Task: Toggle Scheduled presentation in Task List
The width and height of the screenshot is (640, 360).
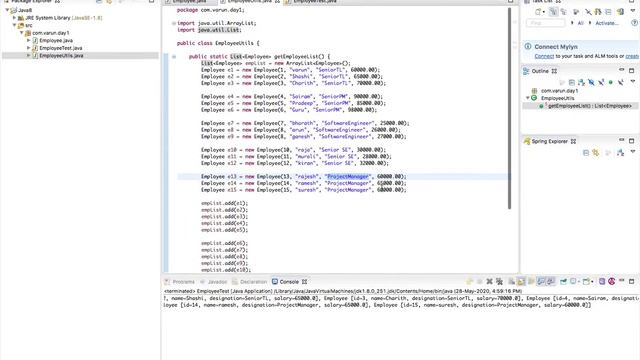Action: [563, 11]
